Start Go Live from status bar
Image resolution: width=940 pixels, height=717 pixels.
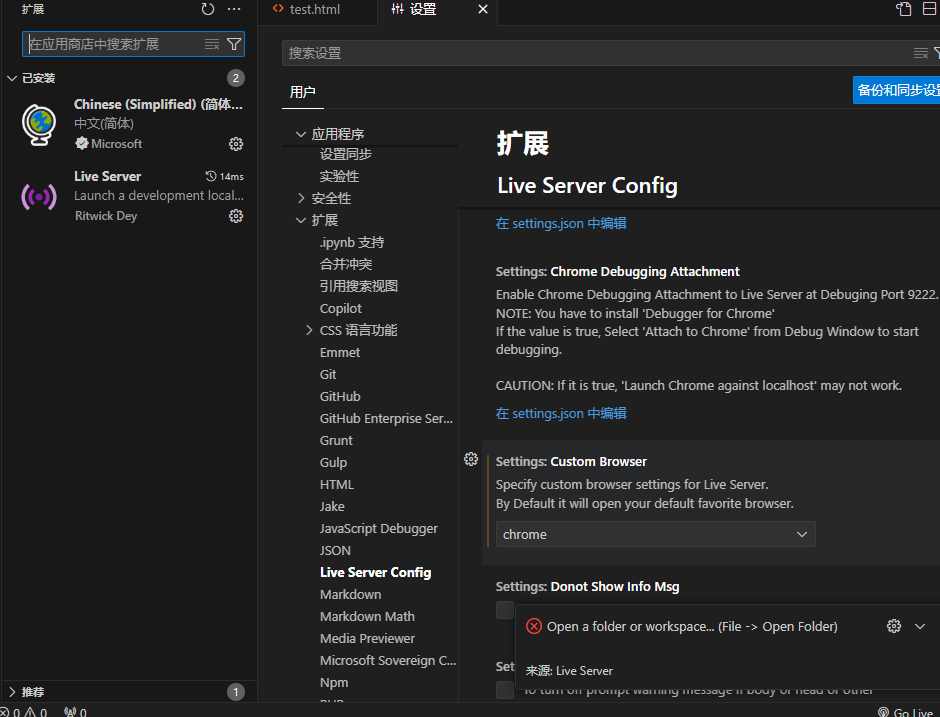click(906, 712)
